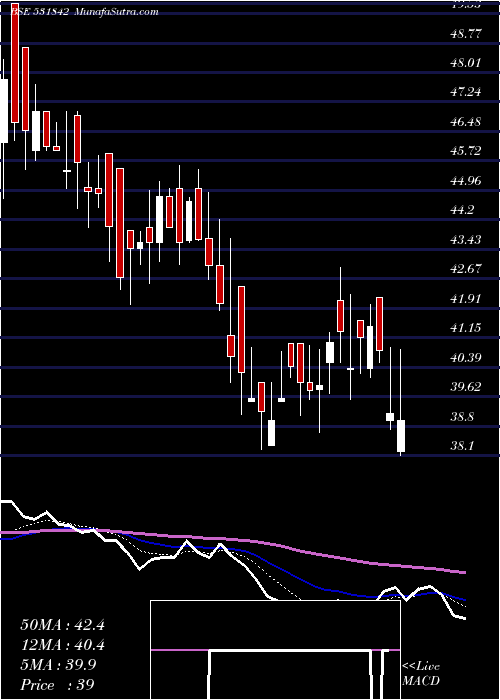
Task: Click the 12MA : 40.4 value
Action: pos(62,646)
